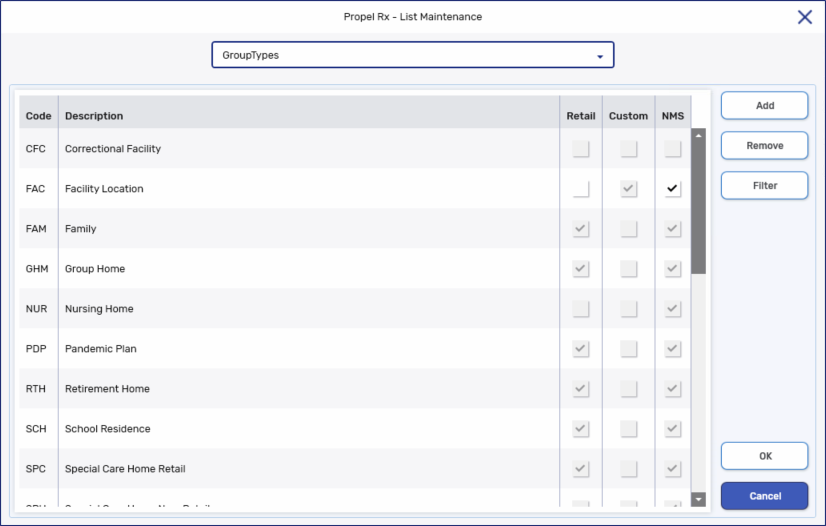Click the Add button

tap(764, 105)
